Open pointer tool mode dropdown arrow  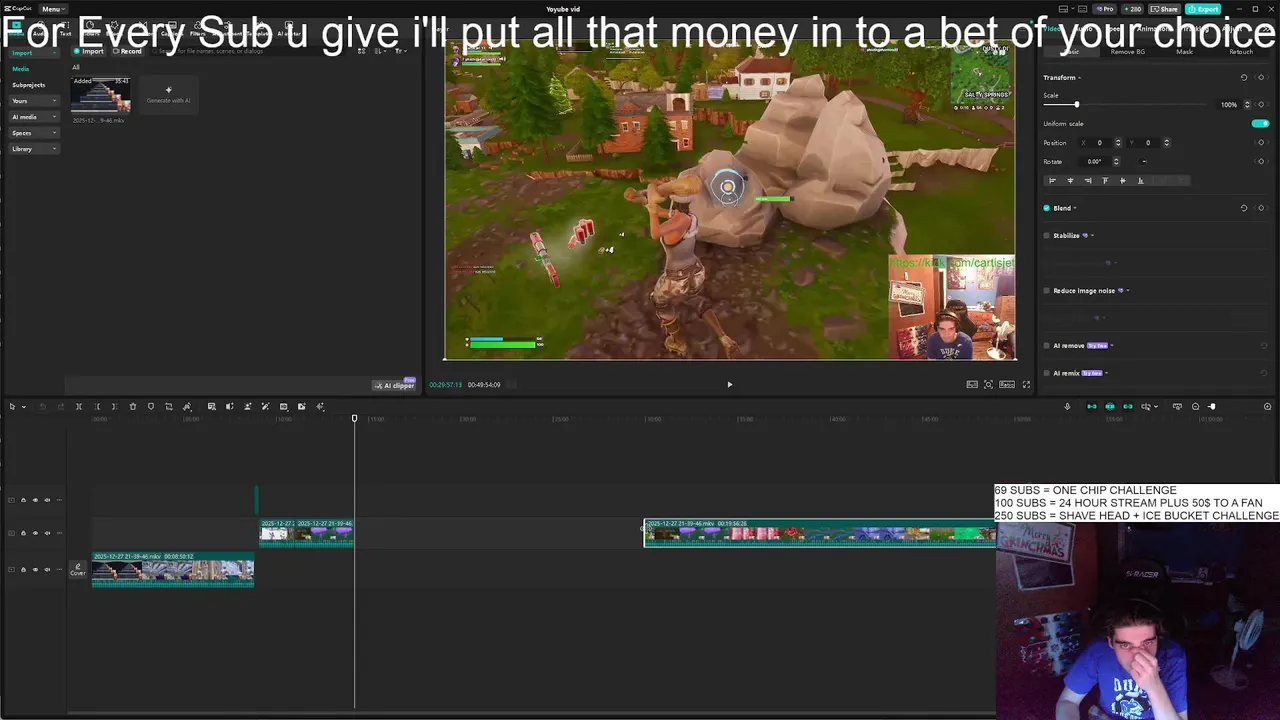[x=23, y=406]
